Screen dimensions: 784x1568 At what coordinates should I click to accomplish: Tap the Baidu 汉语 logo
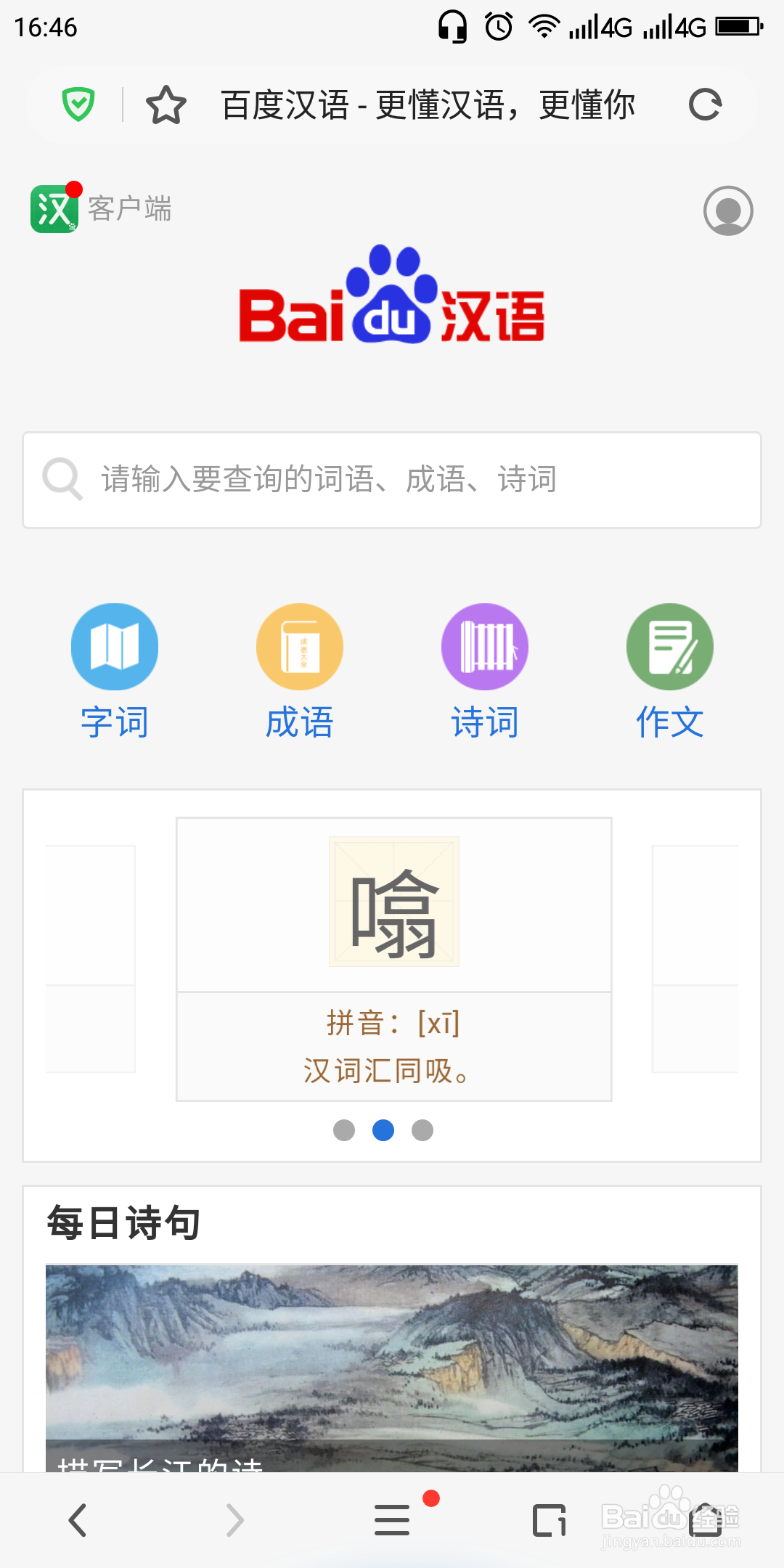(x=392, y=295)
